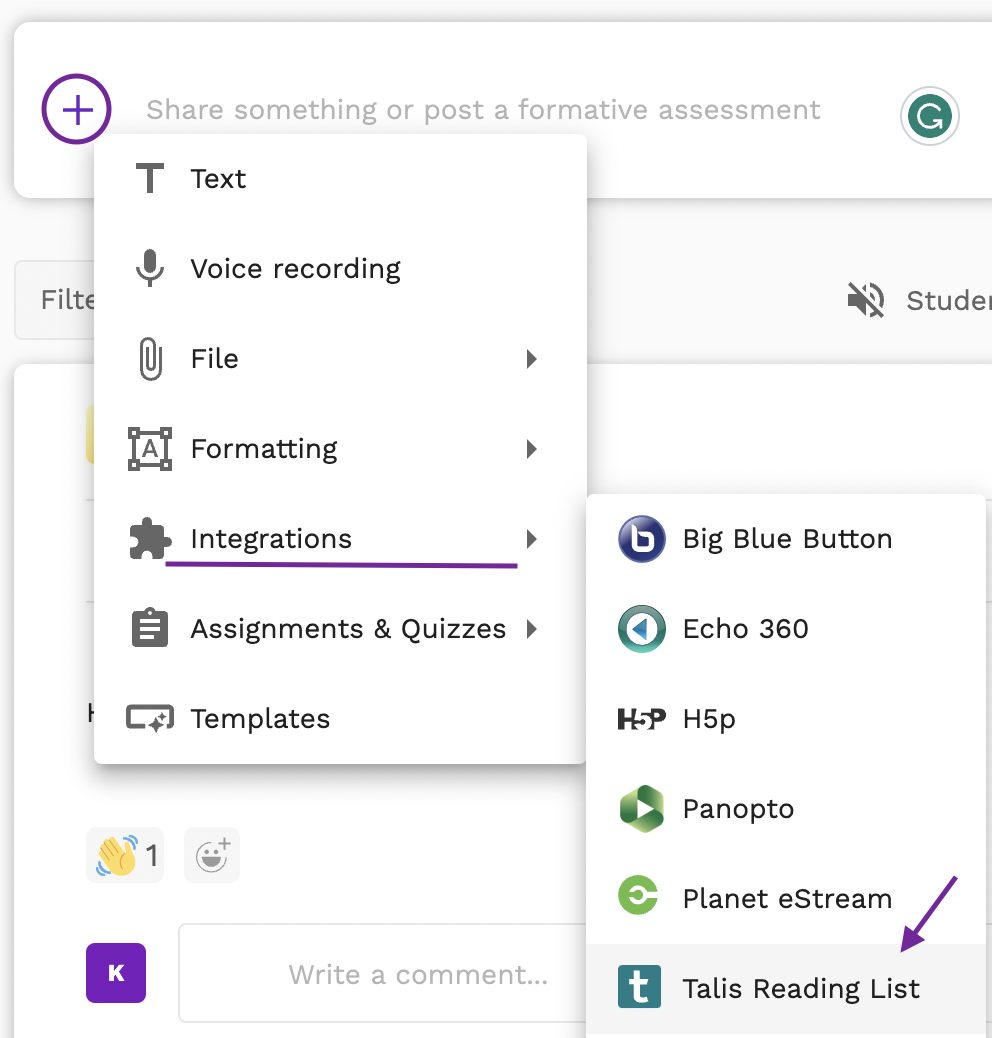Choose H5p integration
The width and height of the screenshot is (992, 1038).
tap(786, 719)
